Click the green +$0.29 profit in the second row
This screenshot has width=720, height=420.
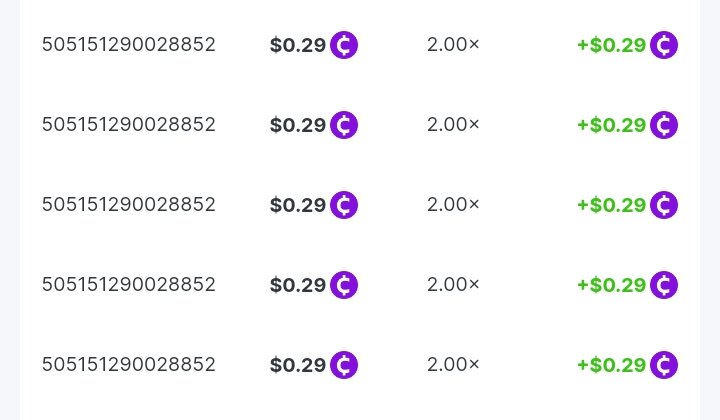click(x=611, y=125)
